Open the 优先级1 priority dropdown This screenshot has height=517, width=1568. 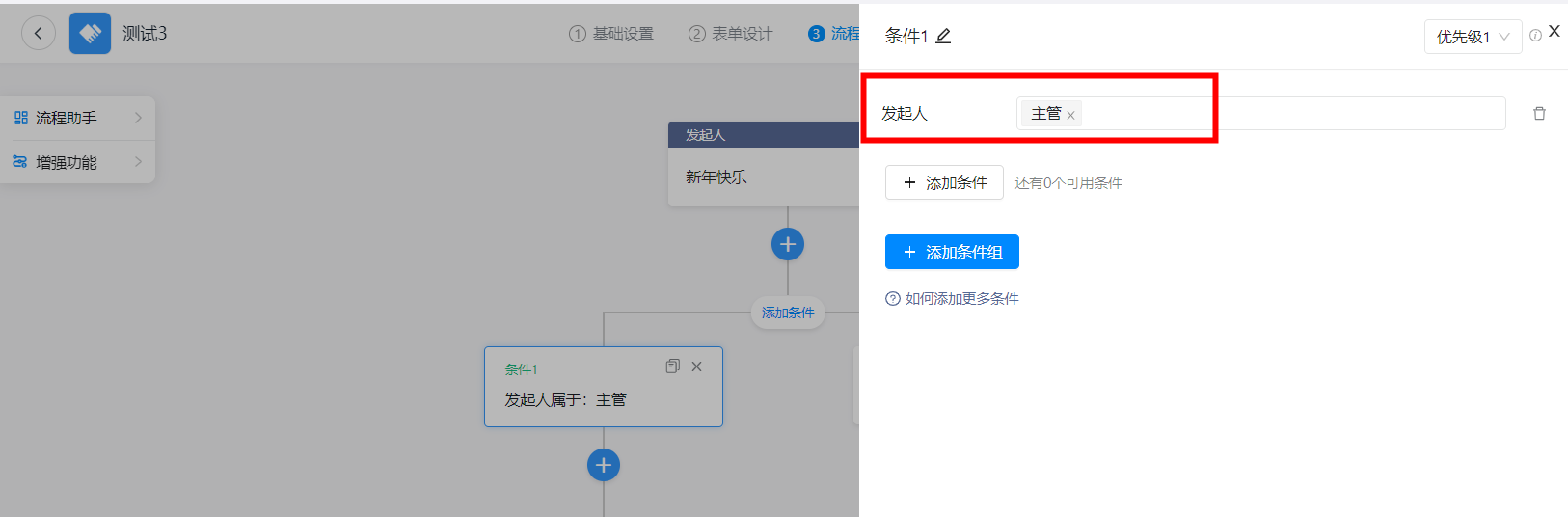click(x=1473, y=37)
